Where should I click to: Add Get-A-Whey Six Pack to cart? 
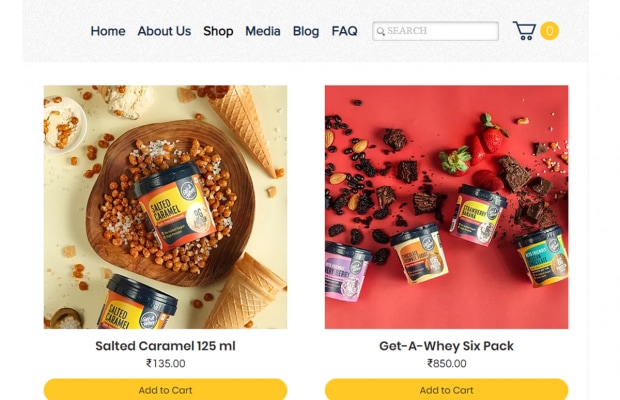(446, 389)
